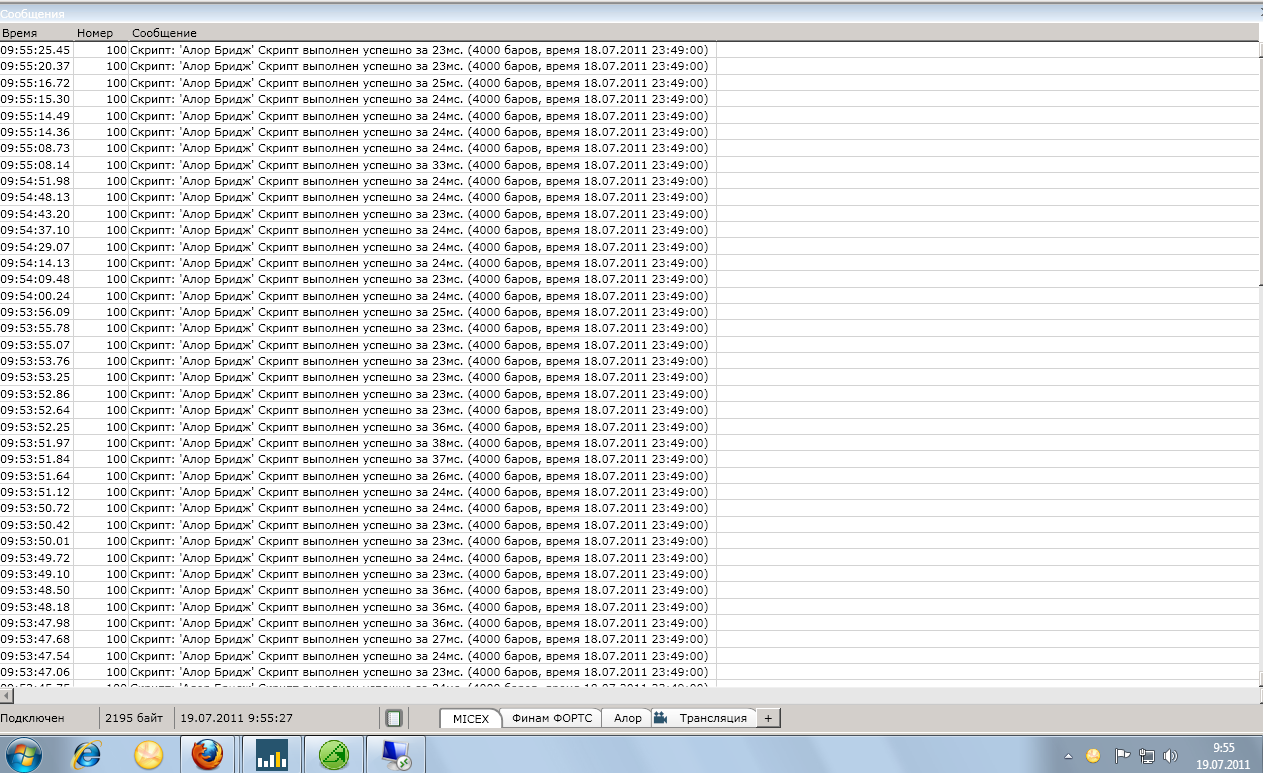Click status bar date 19.07.2011 9:55:27
This screenshot has height=773, width=1263.
[x=237, y=718]
